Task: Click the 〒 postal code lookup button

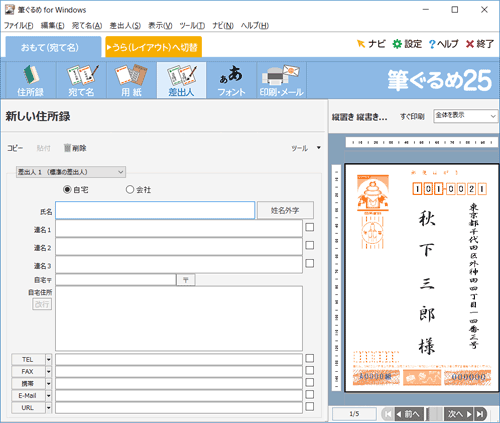Action: [186, 280]
